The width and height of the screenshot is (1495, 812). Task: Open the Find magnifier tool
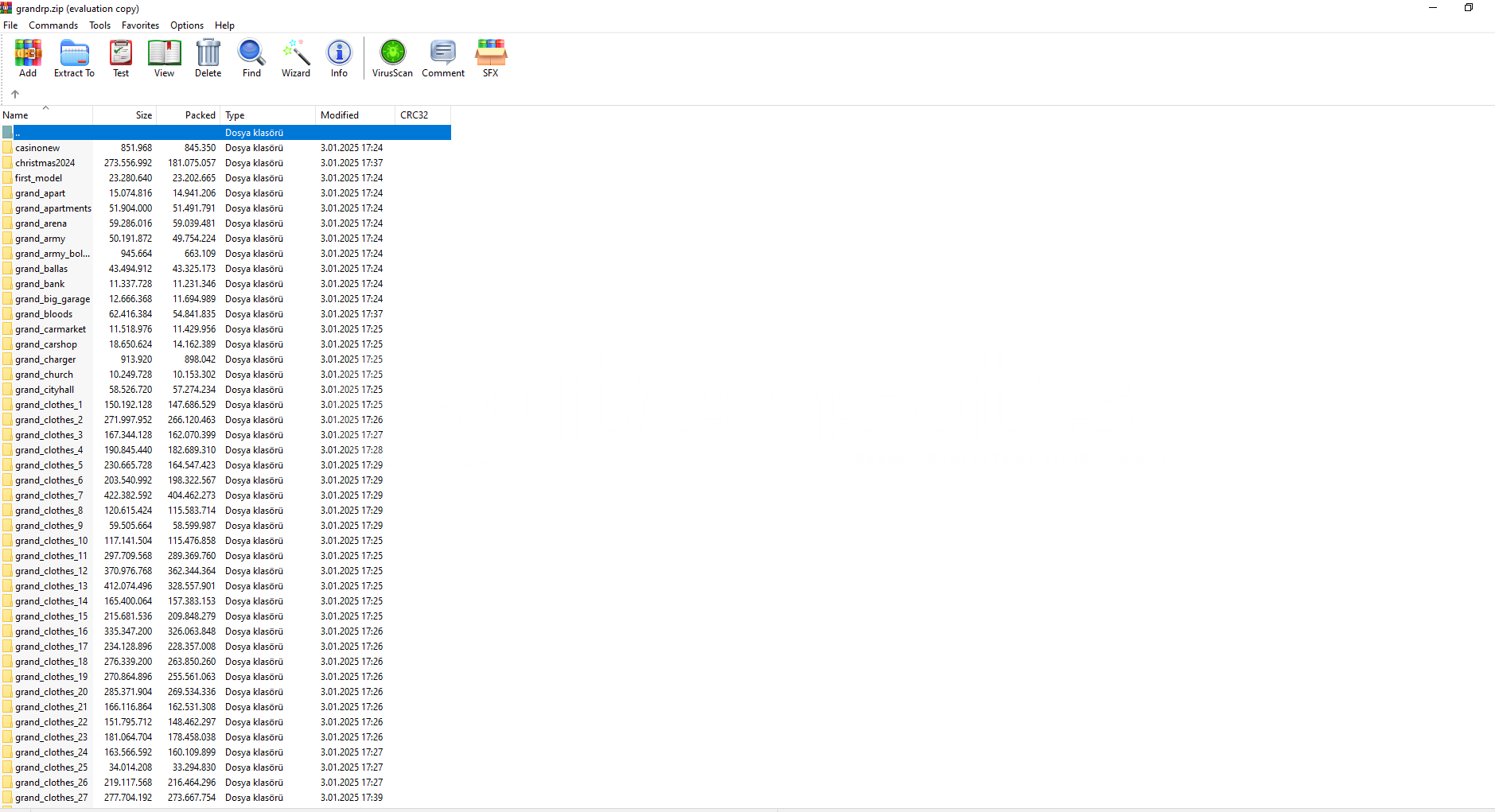tap(251, 58)
